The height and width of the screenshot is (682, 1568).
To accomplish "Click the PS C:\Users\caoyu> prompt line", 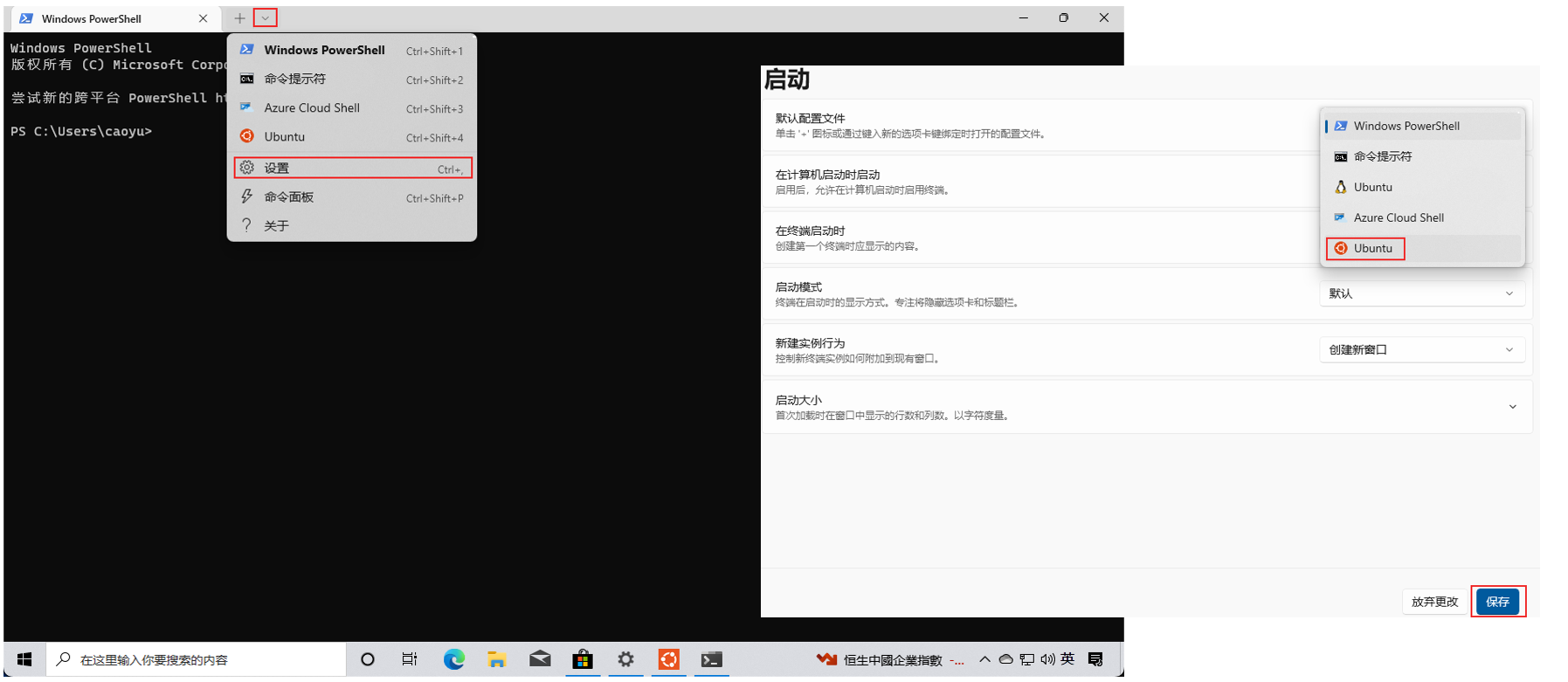I will point(81,131).
